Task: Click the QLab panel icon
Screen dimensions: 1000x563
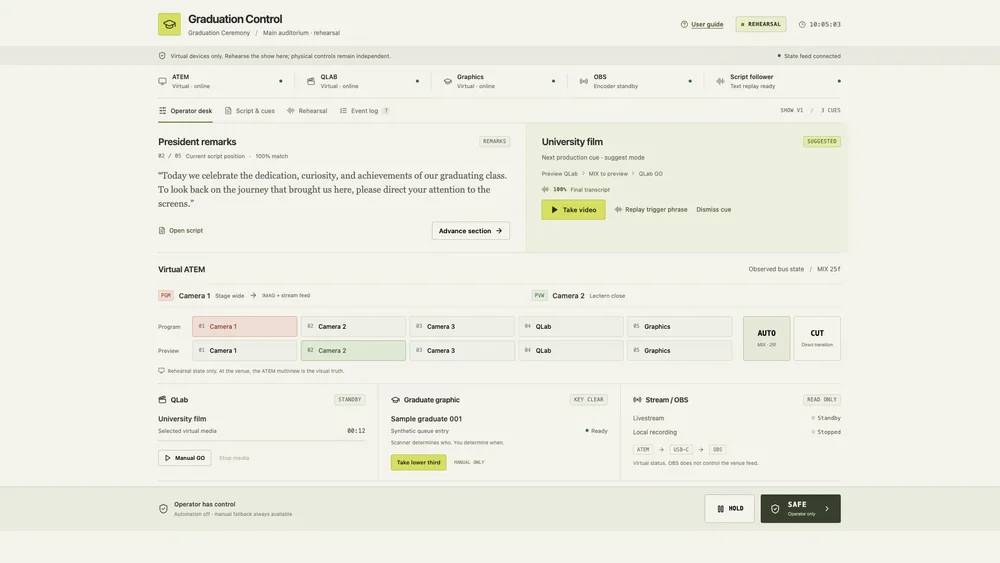Action: click(162, 400)
